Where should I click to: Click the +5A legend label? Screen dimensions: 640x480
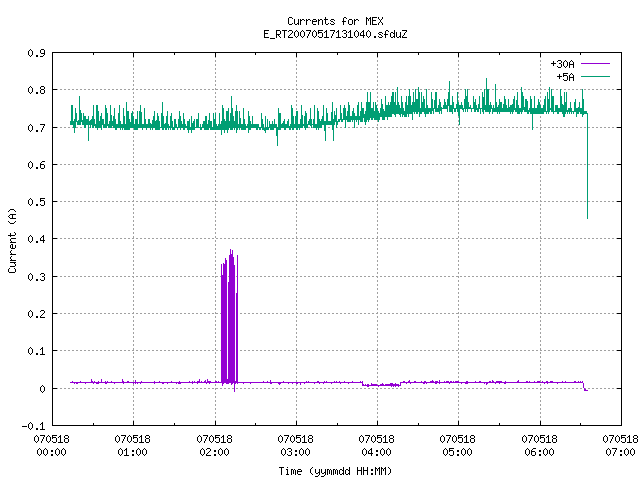click(x=565, y=77)
